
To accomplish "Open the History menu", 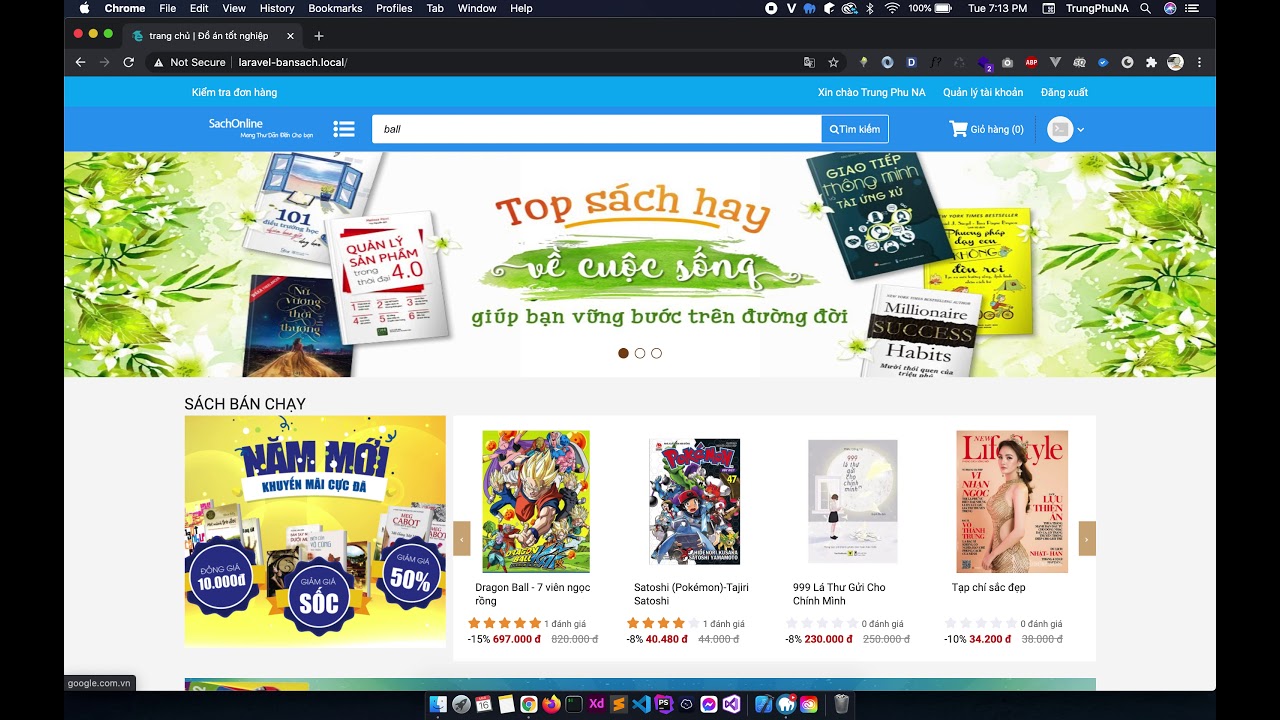I will (277, 8).
